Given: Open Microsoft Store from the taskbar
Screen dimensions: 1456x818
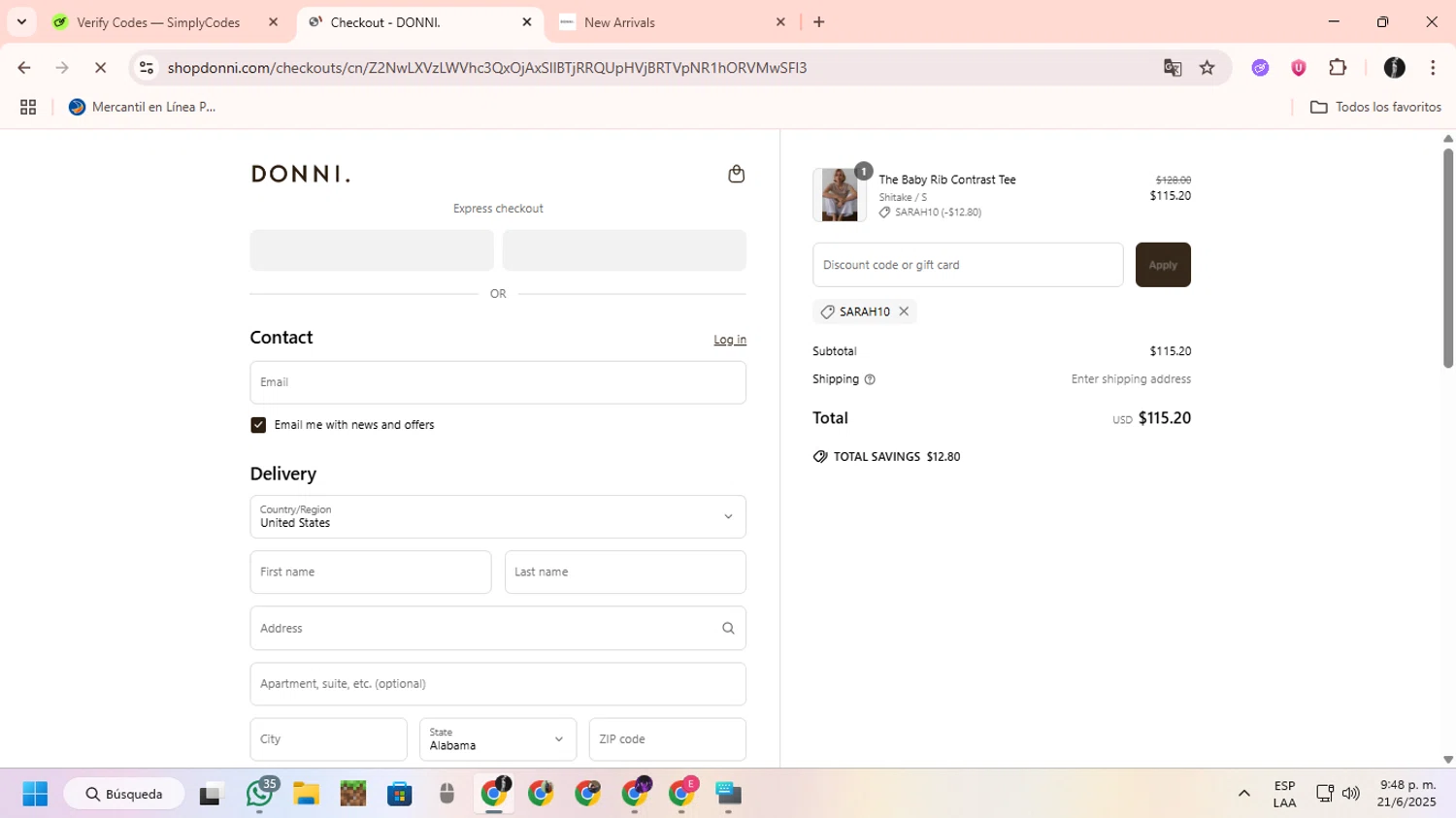Looking at the screenshot, I should [399, 794].
